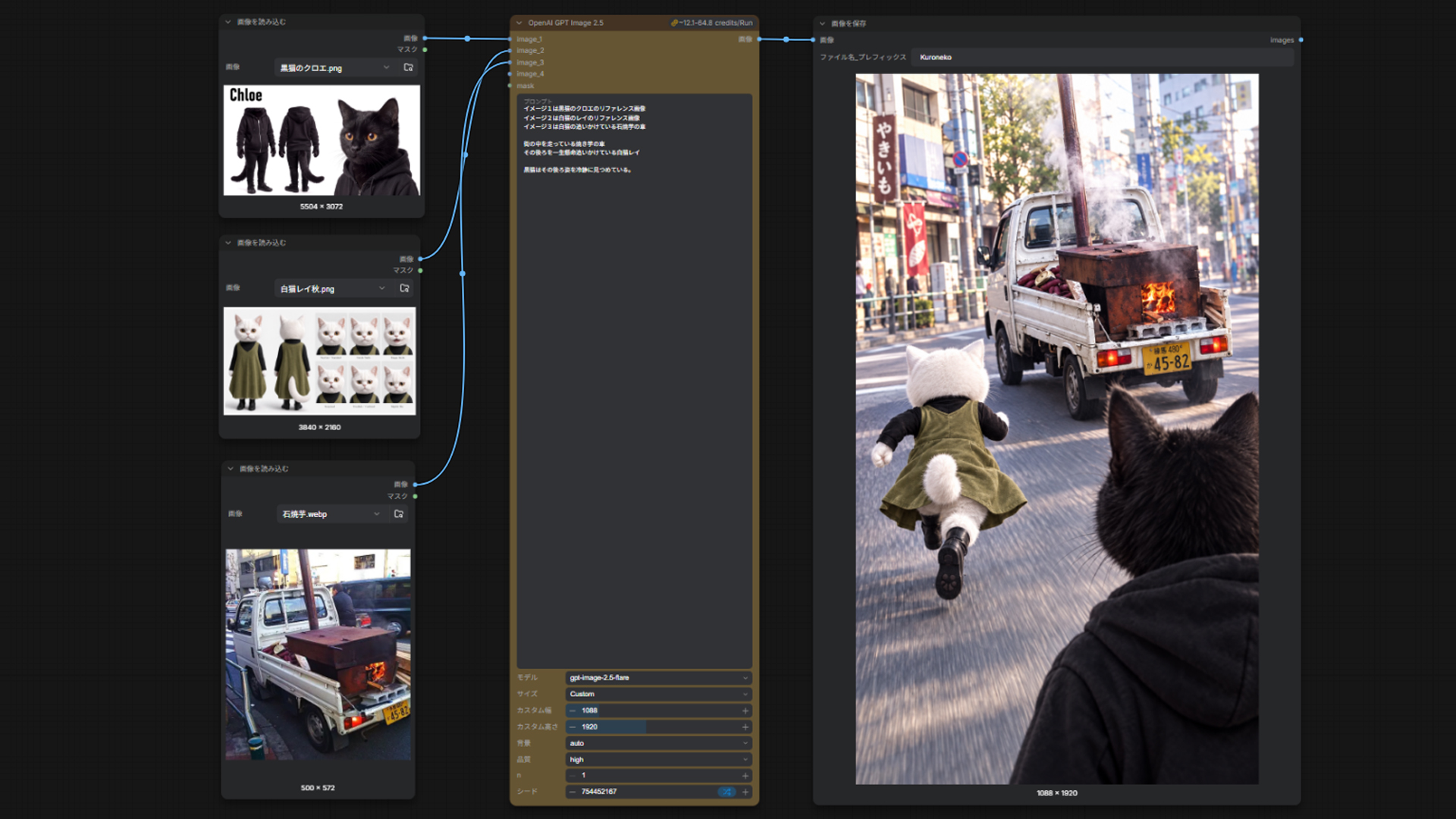Click image_4 input port on OpenAI node

pos(510,74)
